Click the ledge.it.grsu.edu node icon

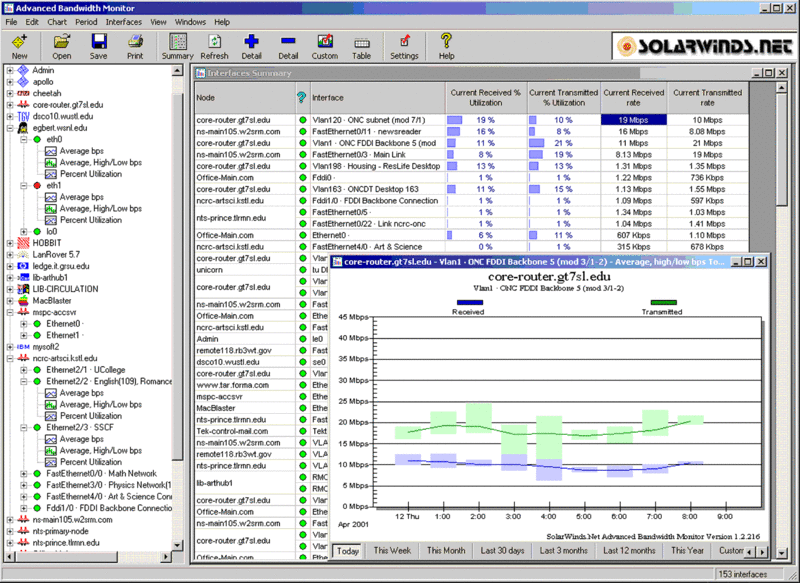(x=23, y=266)
